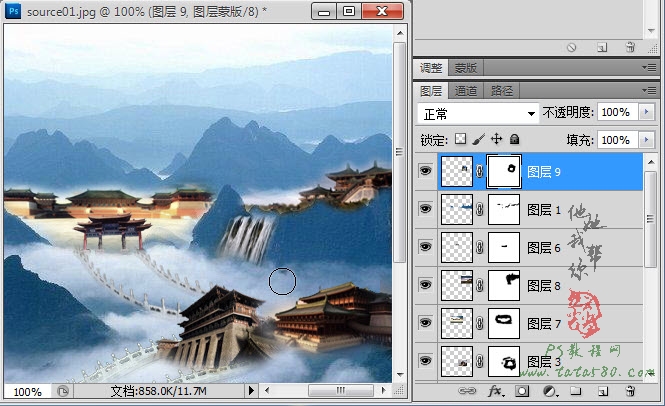Click the chain link icon on 图层 3
Screen dimensions: 665x406
(480, 361)
